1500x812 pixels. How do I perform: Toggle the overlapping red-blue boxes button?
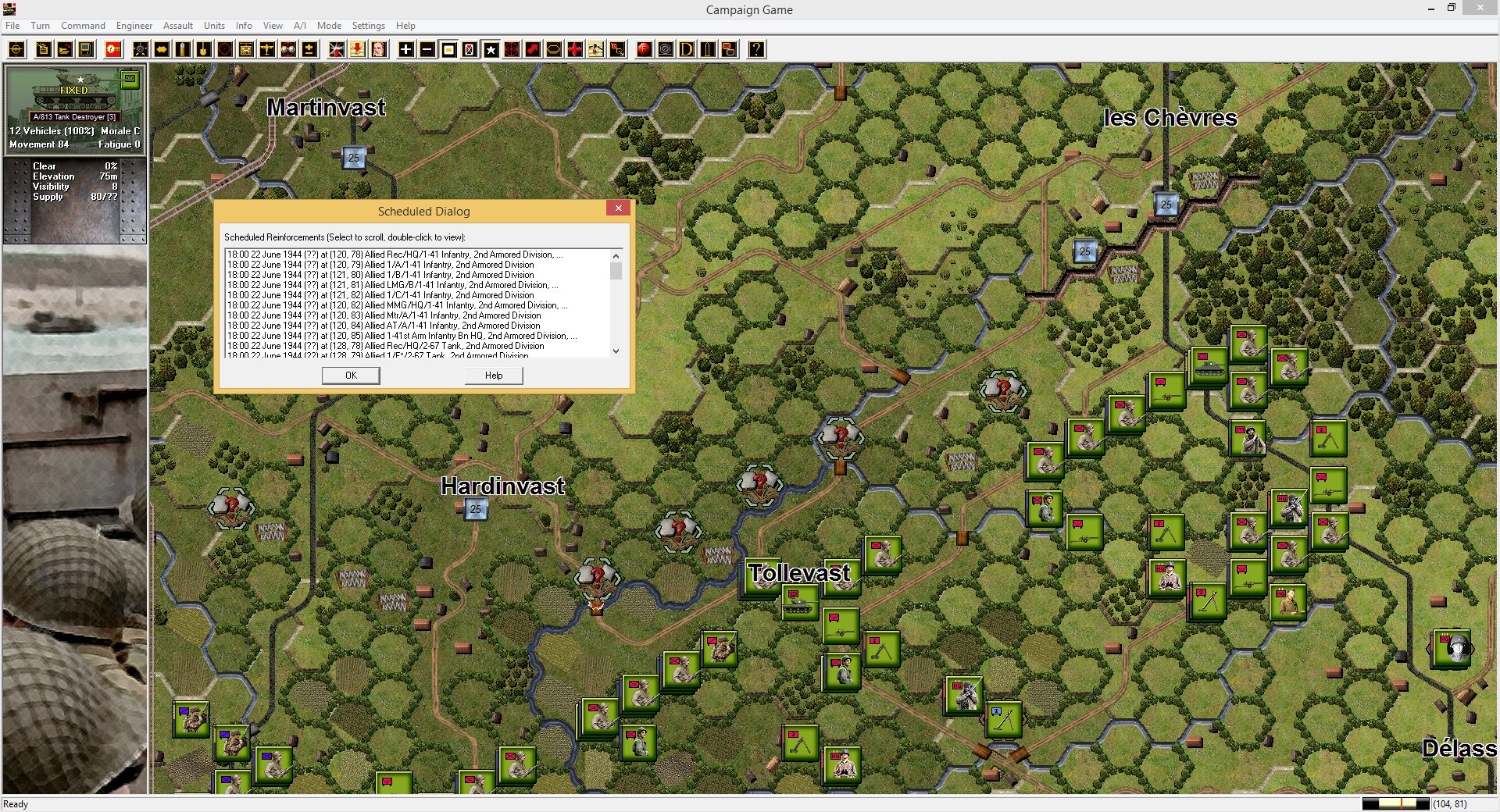[728, 49]
